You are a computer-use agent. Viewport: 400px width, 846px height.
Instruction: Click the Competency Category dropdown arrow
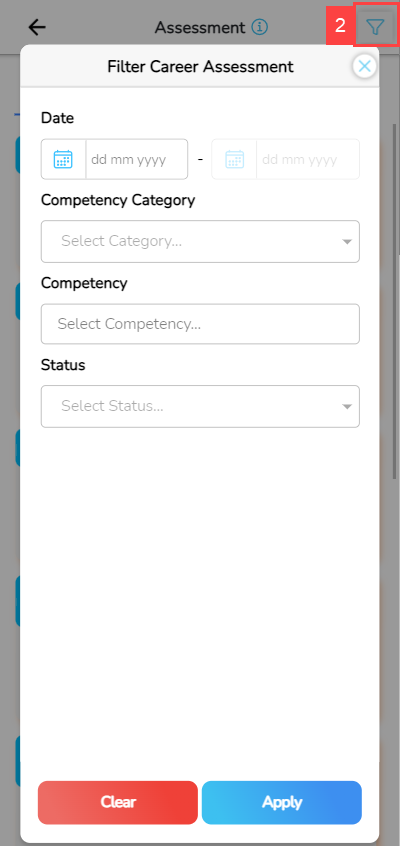[x=347, y=242]
